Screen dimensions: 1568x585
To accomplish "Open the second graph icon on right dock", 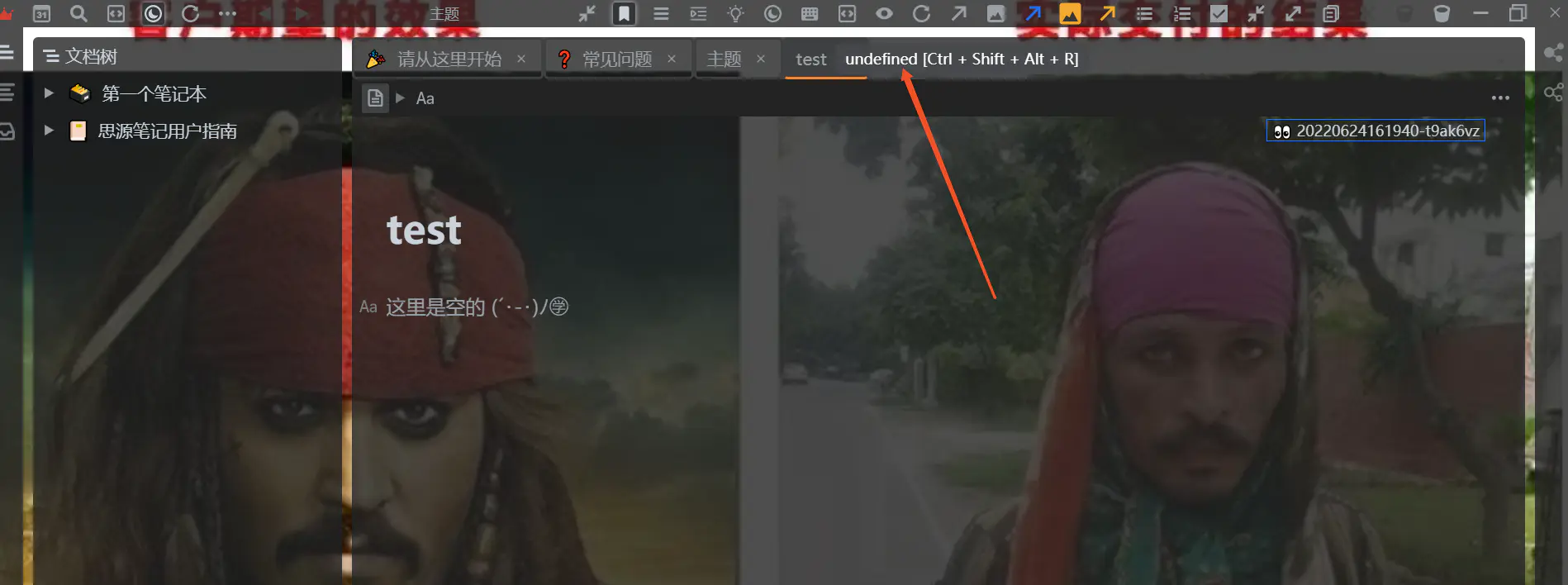I will [x=1553, y=92].
